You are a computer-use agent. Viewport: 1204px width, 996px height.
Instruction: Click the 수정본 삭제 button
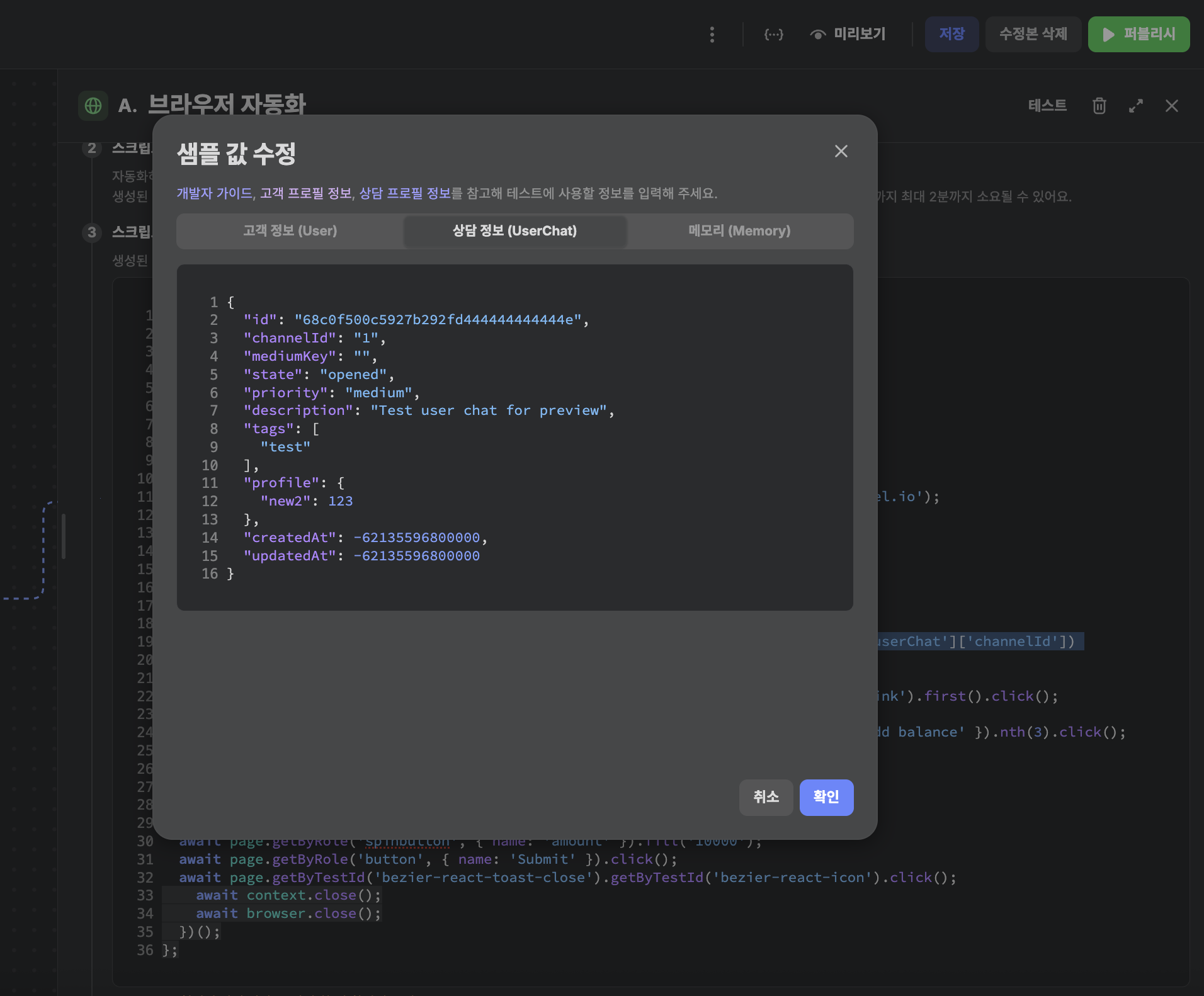pos(1033,35)
